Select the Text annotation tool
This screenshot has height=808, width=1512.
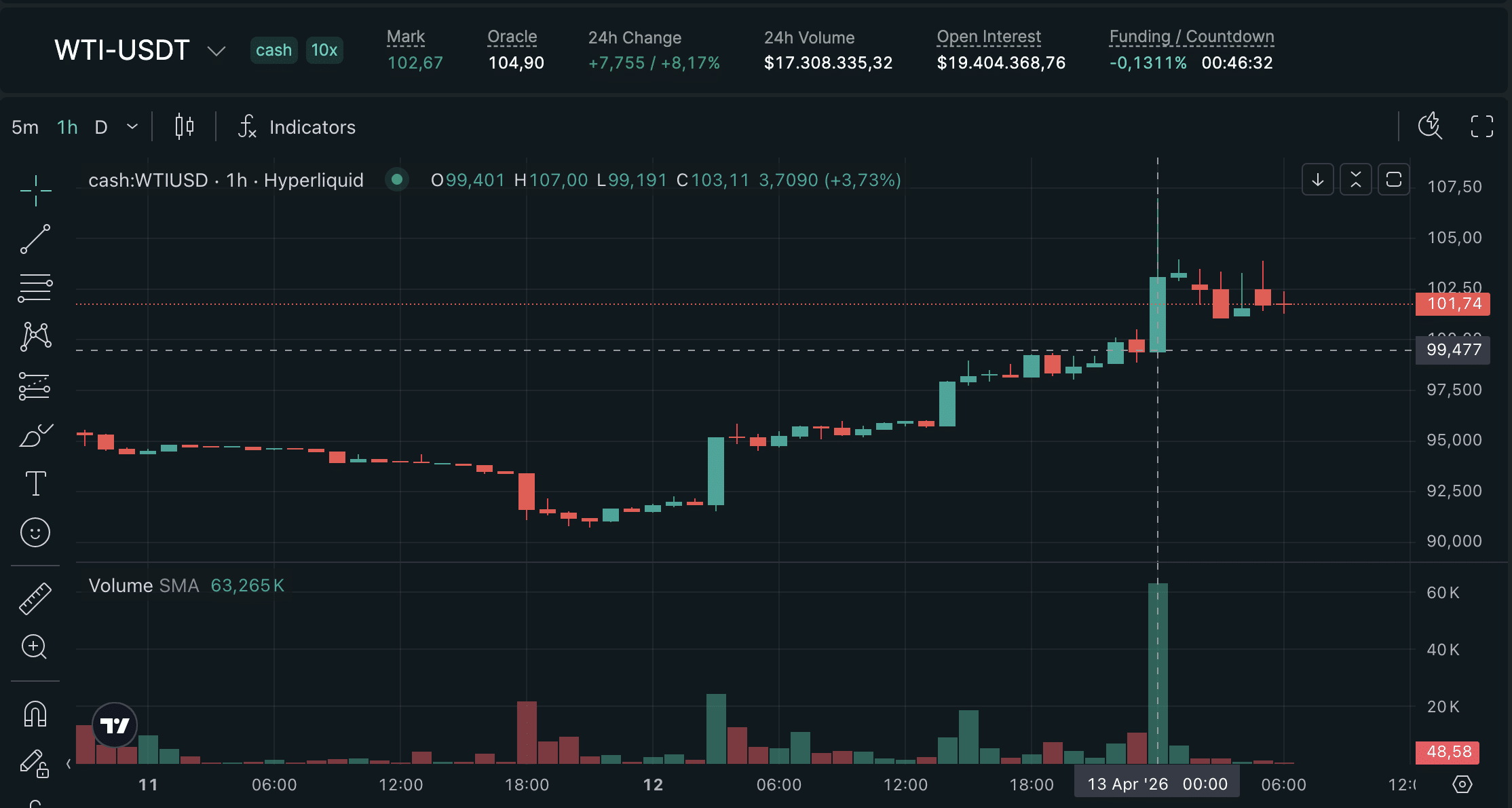[35, 483]
